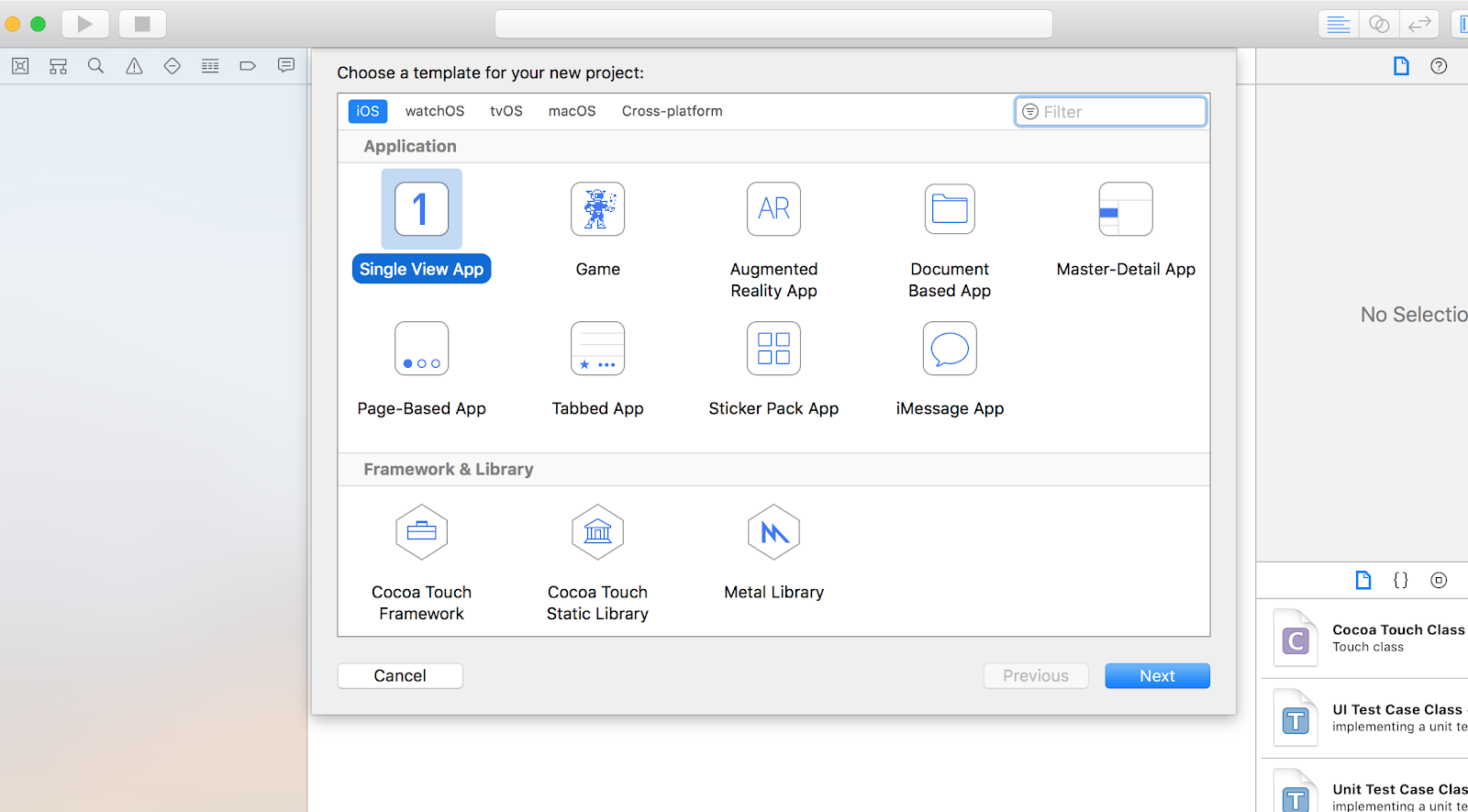Choose the Page-Based App template icon
The image size is (1468, 812).
point(422,349)
